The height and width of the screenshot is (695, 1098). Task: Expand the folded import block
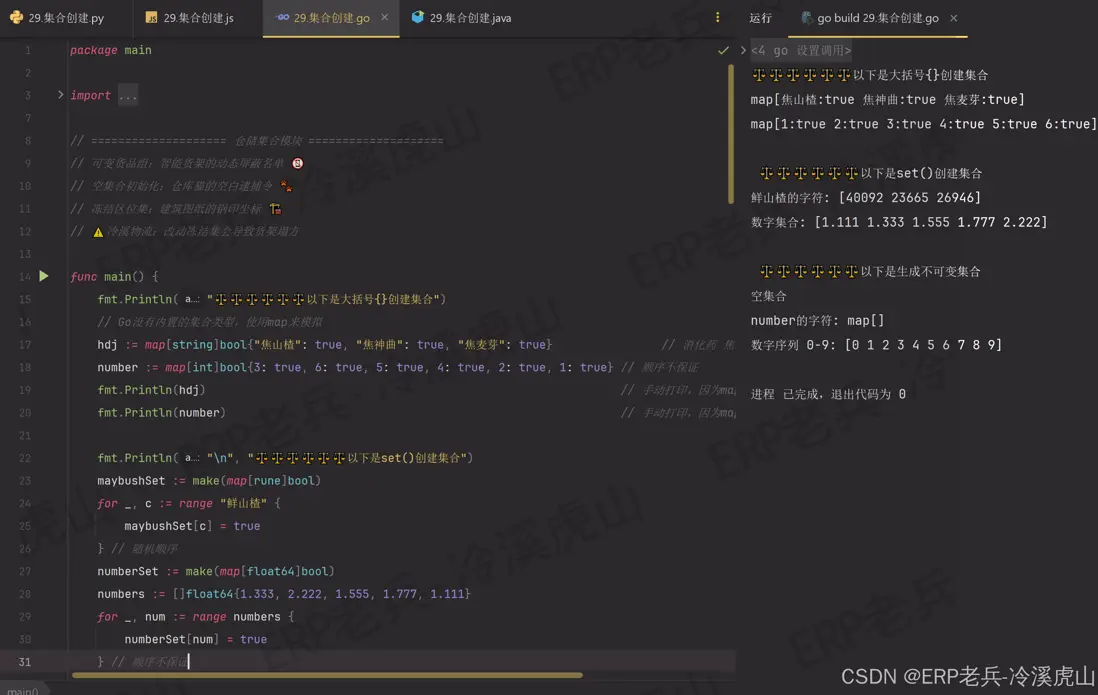[60, 95]
